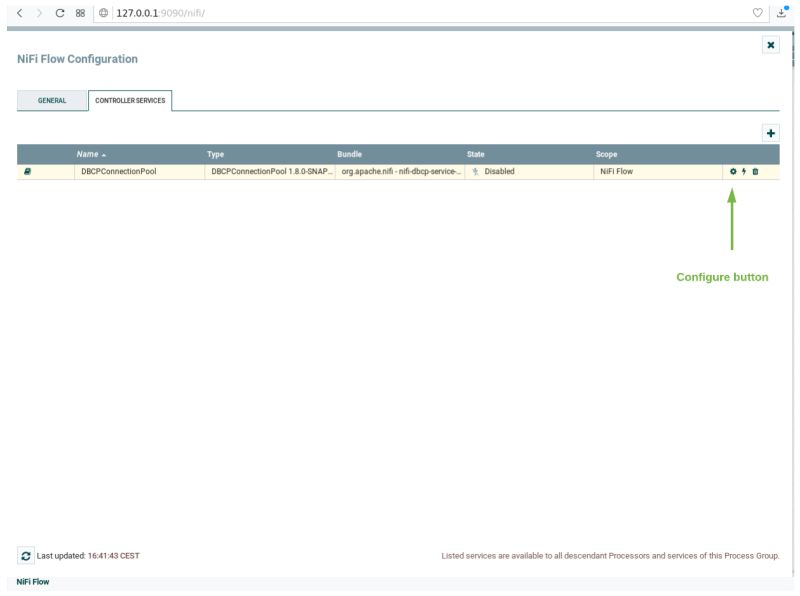Open the browser tab grid icon

pos(80,12)
